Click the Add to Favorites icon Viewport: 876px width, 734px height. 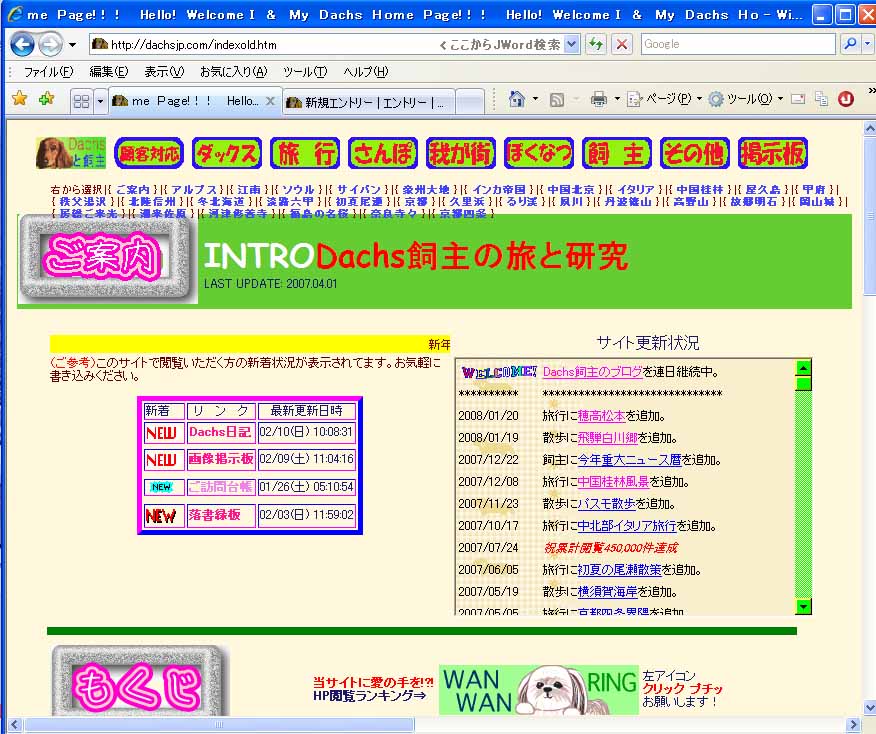pyautogui.click(x=46, y=99)
